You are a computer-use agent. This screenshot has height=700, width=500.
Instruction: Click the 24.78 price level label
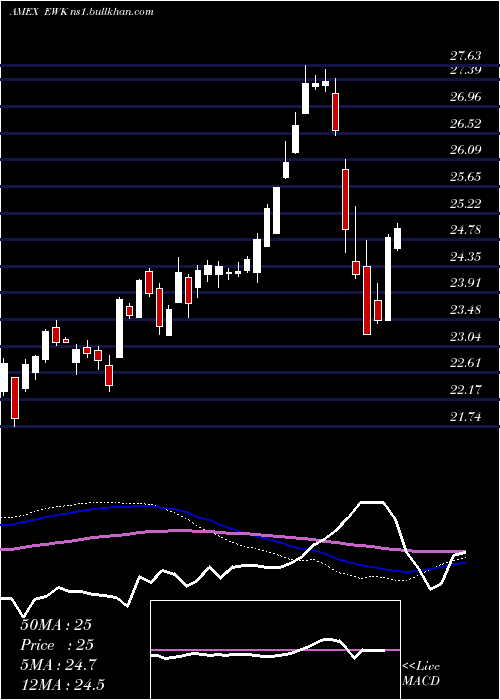(465, 230)
